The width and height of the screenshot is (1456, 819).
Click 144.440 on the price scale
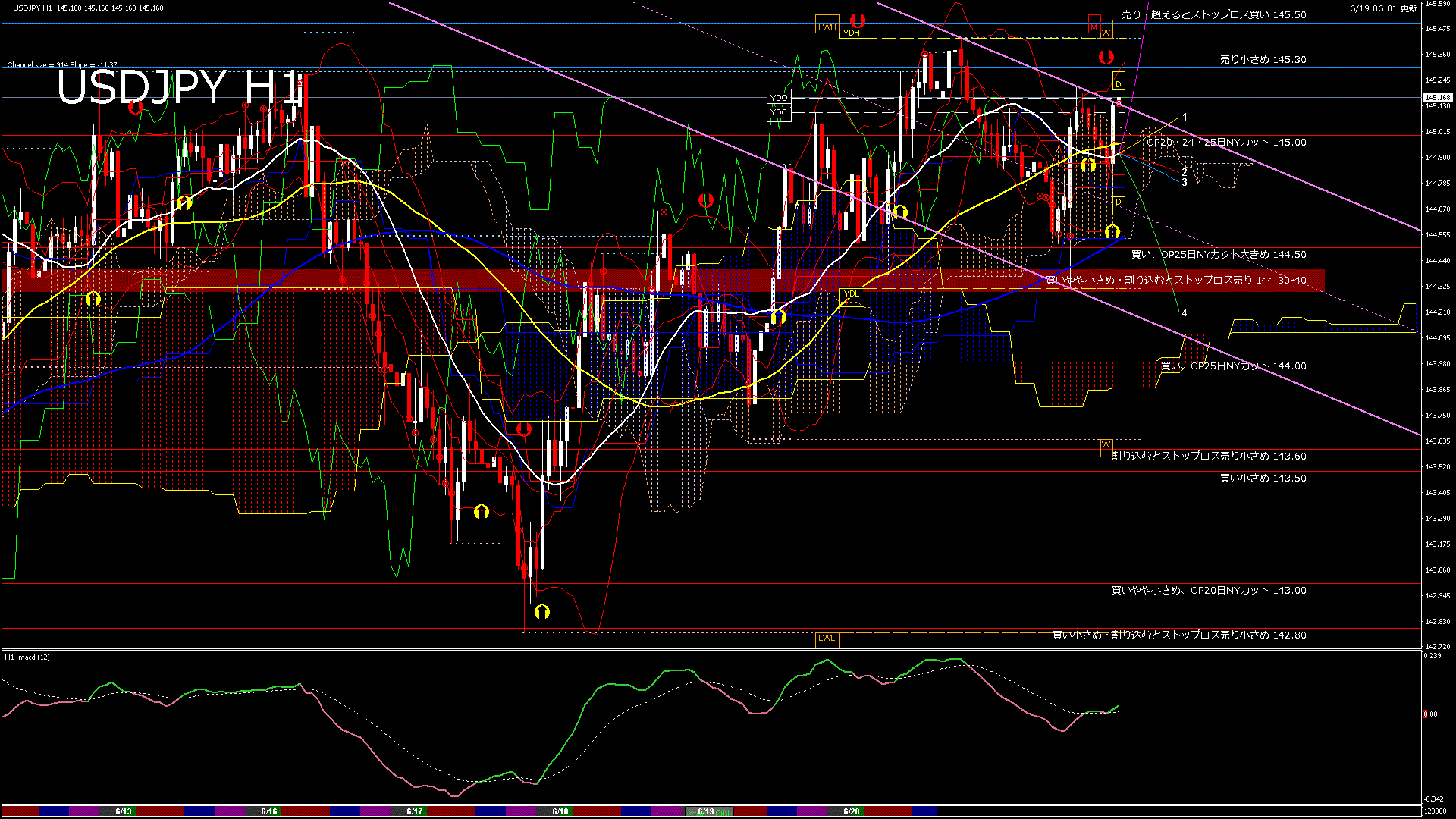(1438, 261)
